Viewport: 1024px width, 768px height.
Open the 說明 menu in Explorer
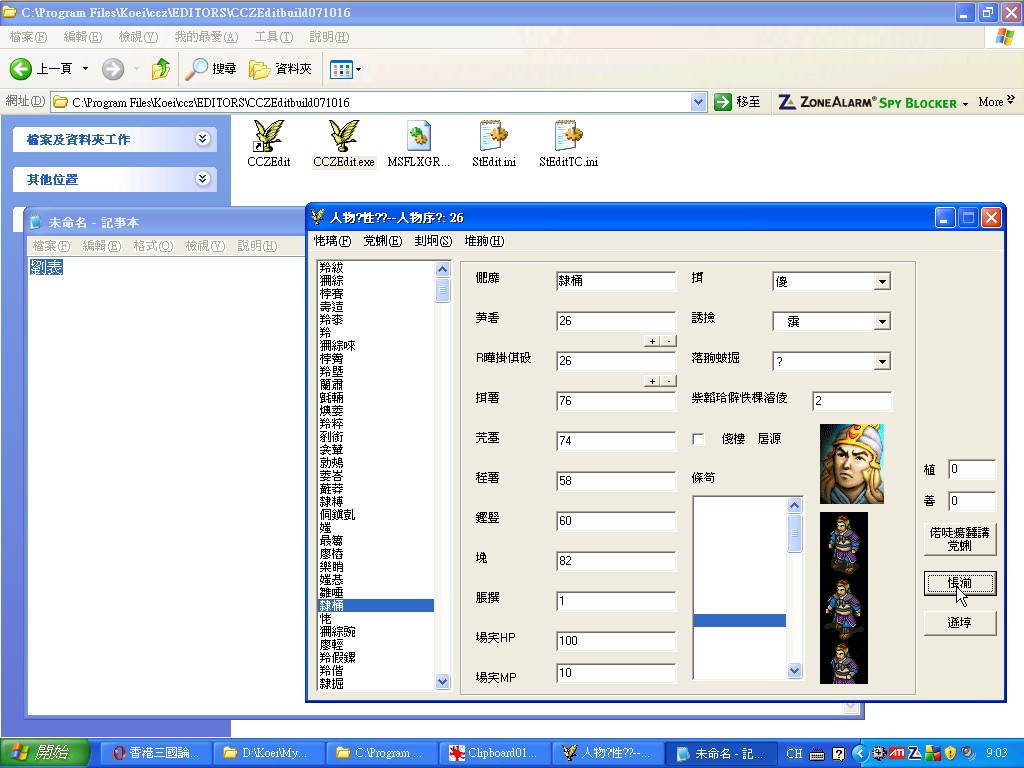(328, 37)
